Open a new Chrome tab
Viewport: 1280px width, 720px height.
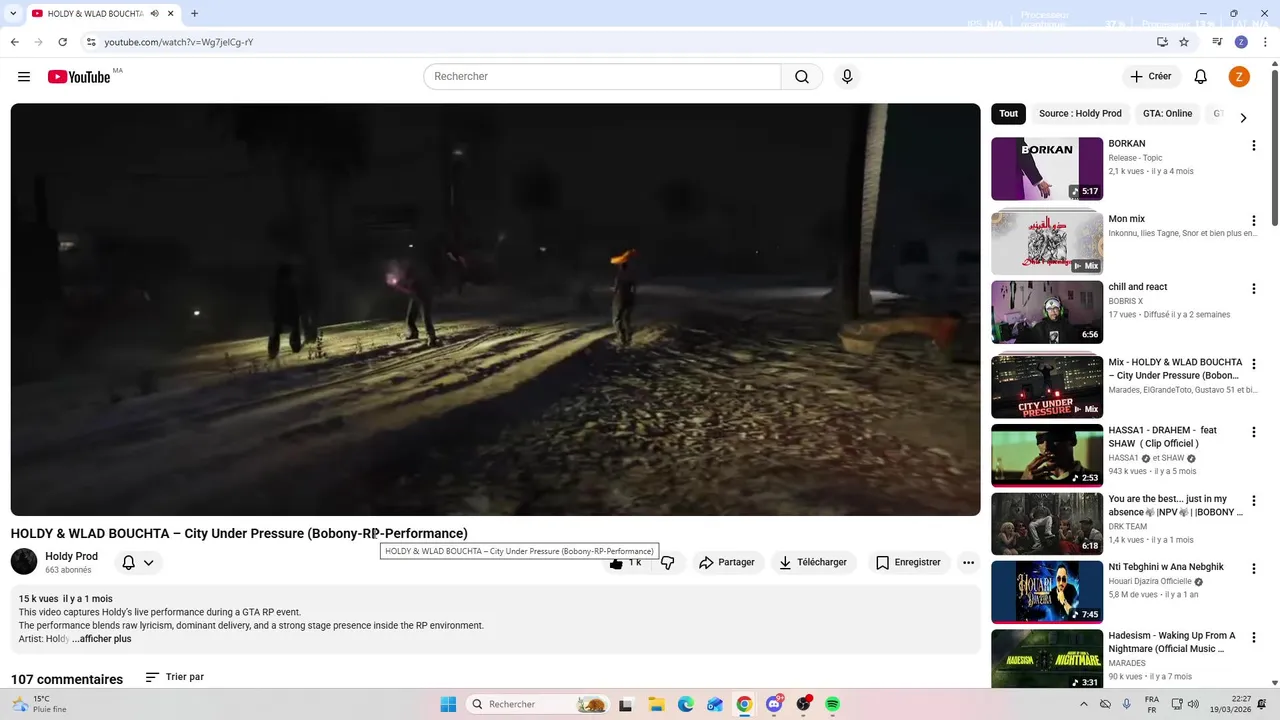click(x=194, y=14)
